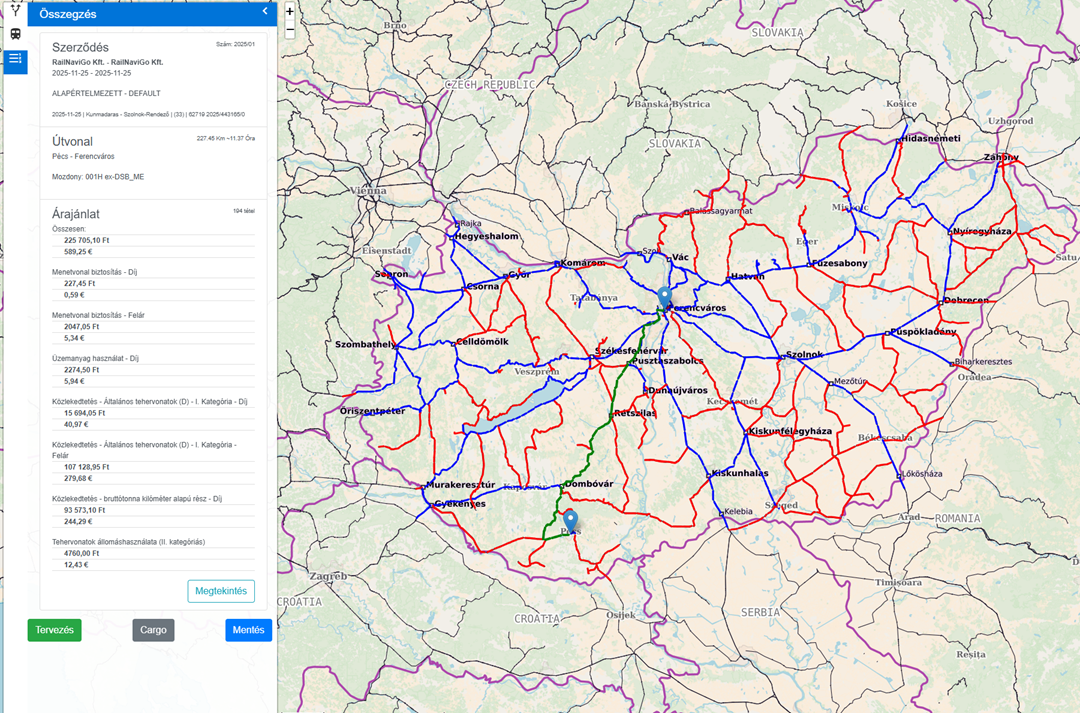Open the route planning fork icon tab
This screenshot has height=713, width=1080.
coord(15,9)
